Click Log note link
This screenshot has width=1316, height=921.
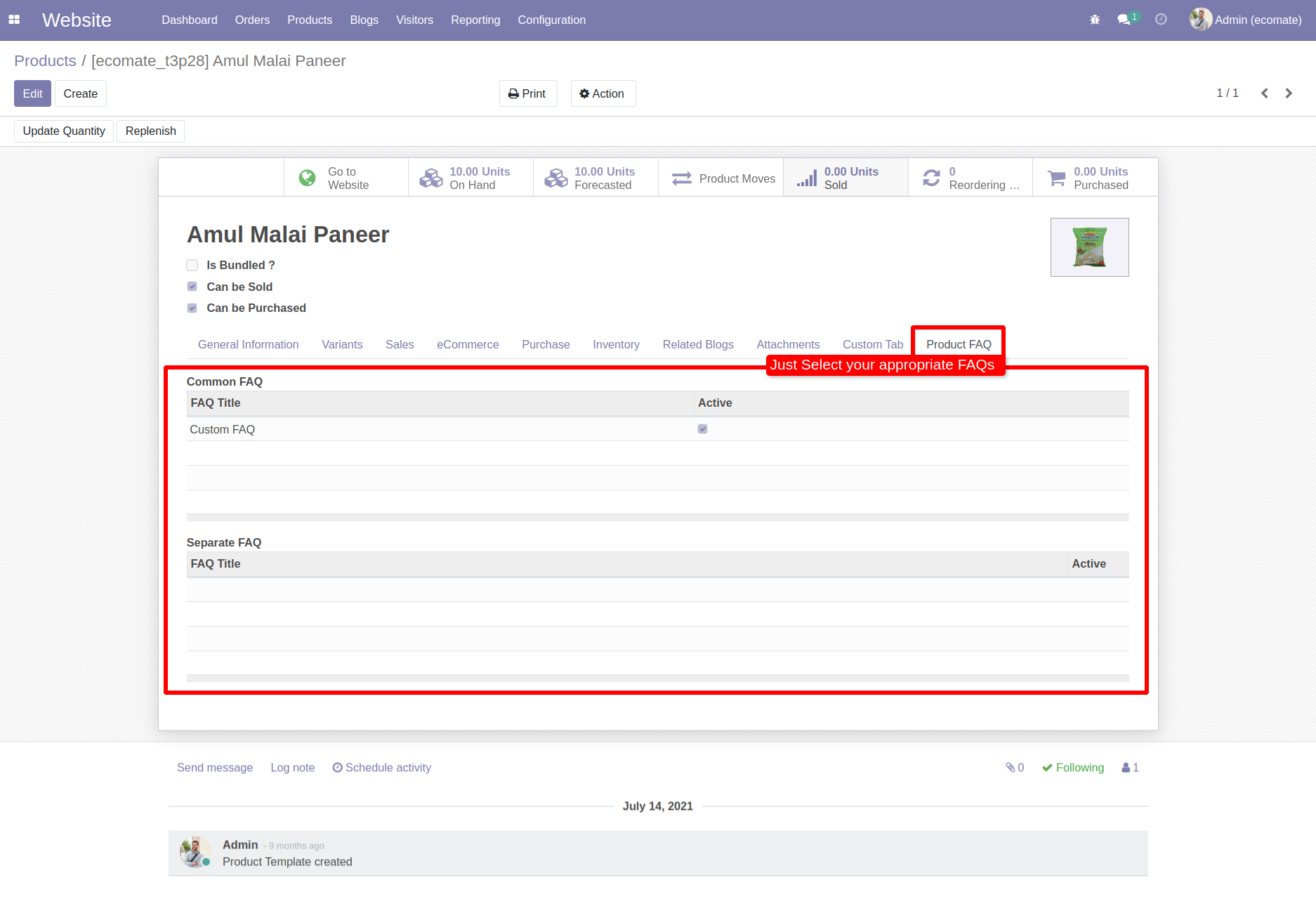pos(292,768)
